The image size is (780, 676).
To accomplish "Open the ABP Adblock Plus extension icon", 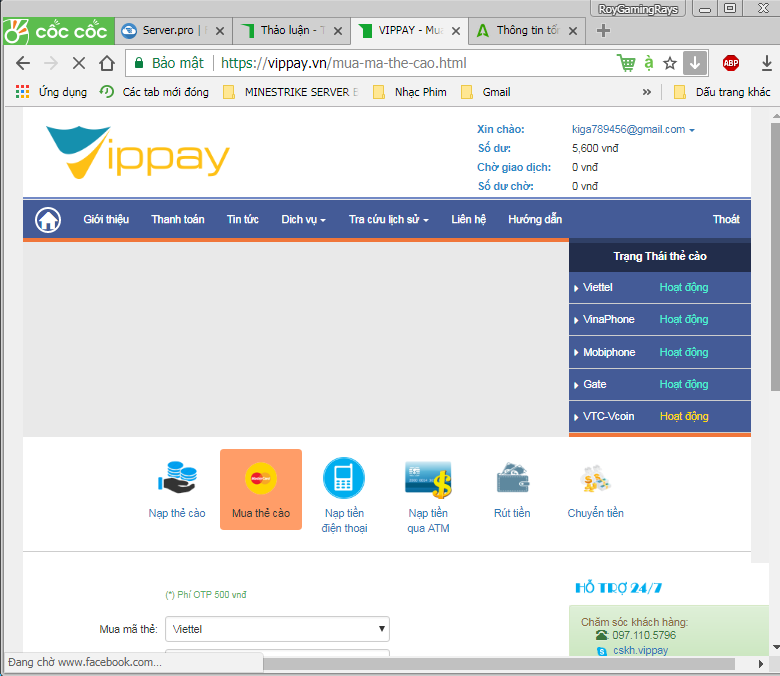I will [731, 63].
